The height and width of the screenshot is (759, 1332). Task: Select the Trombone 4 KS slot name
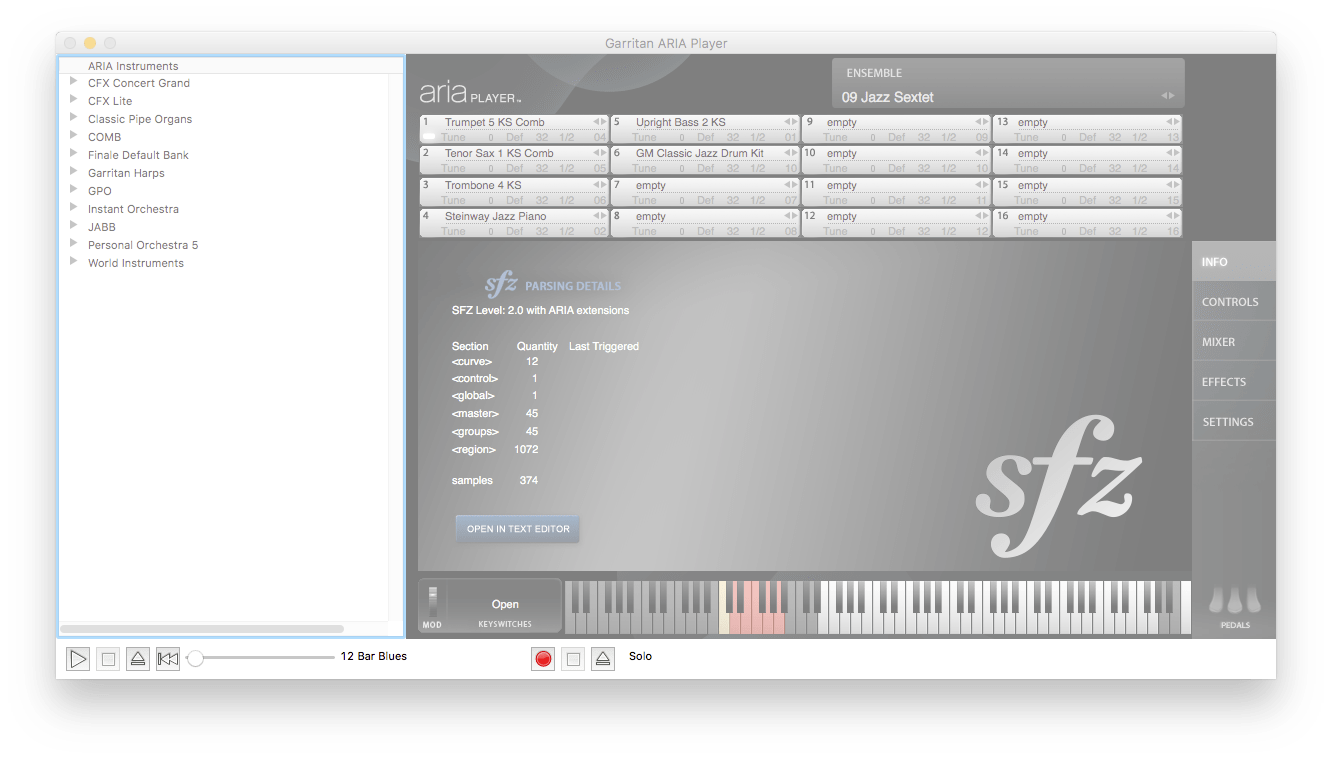click(483, 185)
